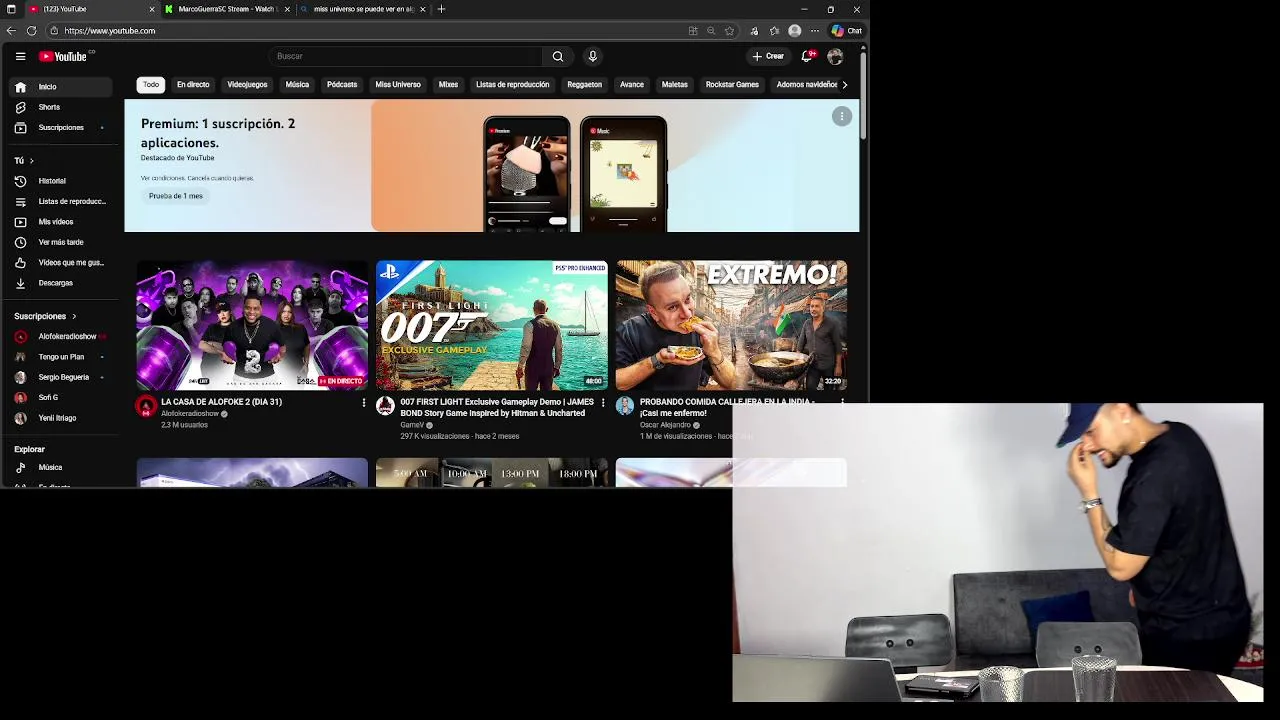Click the browser address bar URL
This screenshot has width=1280, height=720.
click(x=110, y=31)
